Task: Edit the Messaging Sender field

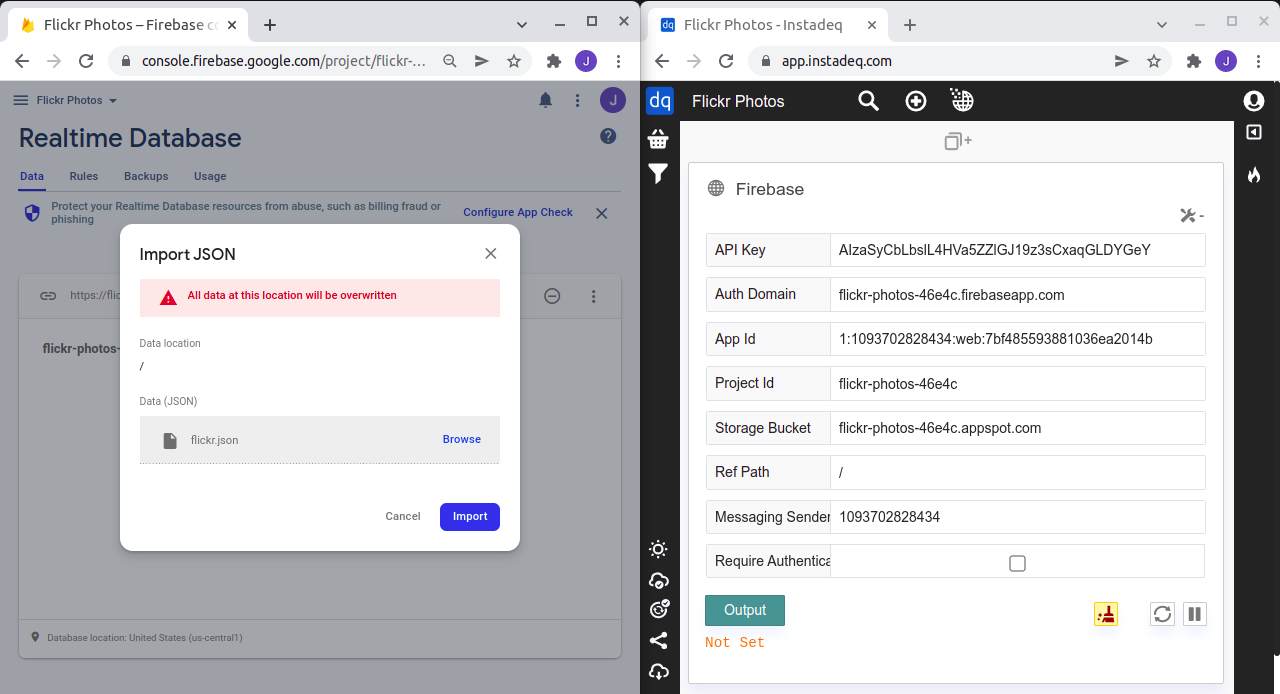Action: coord(1017,517)
